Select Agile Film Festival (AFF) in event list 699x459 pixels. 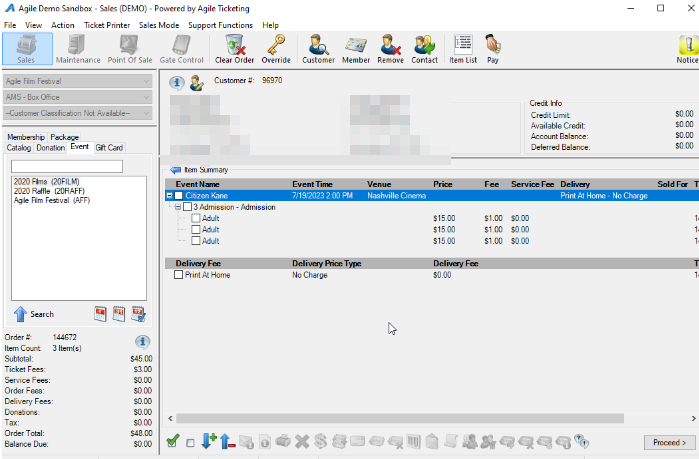coord(52,200)
